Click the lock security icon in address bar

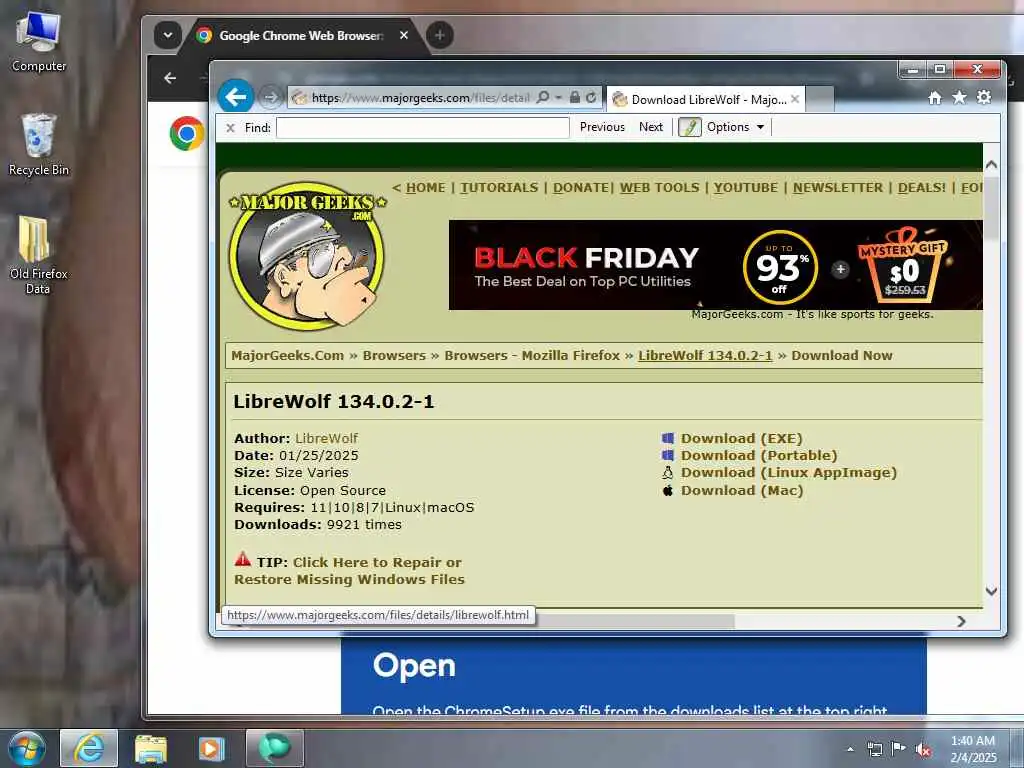point(574,97)
